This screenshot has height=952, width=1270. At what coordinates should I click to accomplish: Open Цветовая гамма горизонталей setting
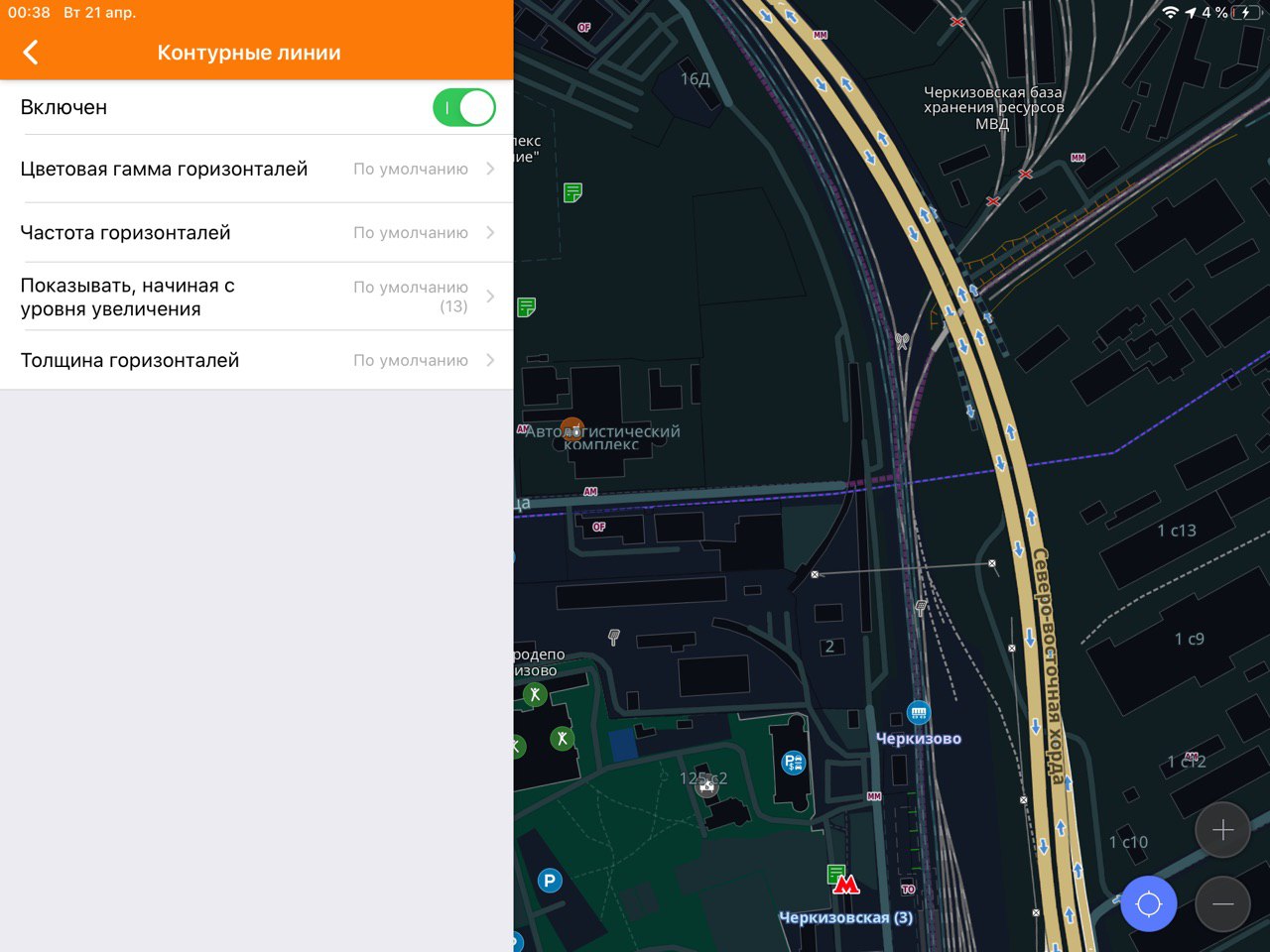coord(256,169)
